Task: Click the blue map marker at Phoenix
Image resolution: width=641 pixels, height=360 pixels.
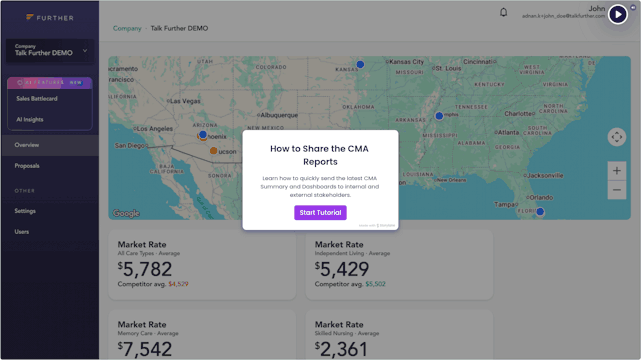Action: (203, 134)
